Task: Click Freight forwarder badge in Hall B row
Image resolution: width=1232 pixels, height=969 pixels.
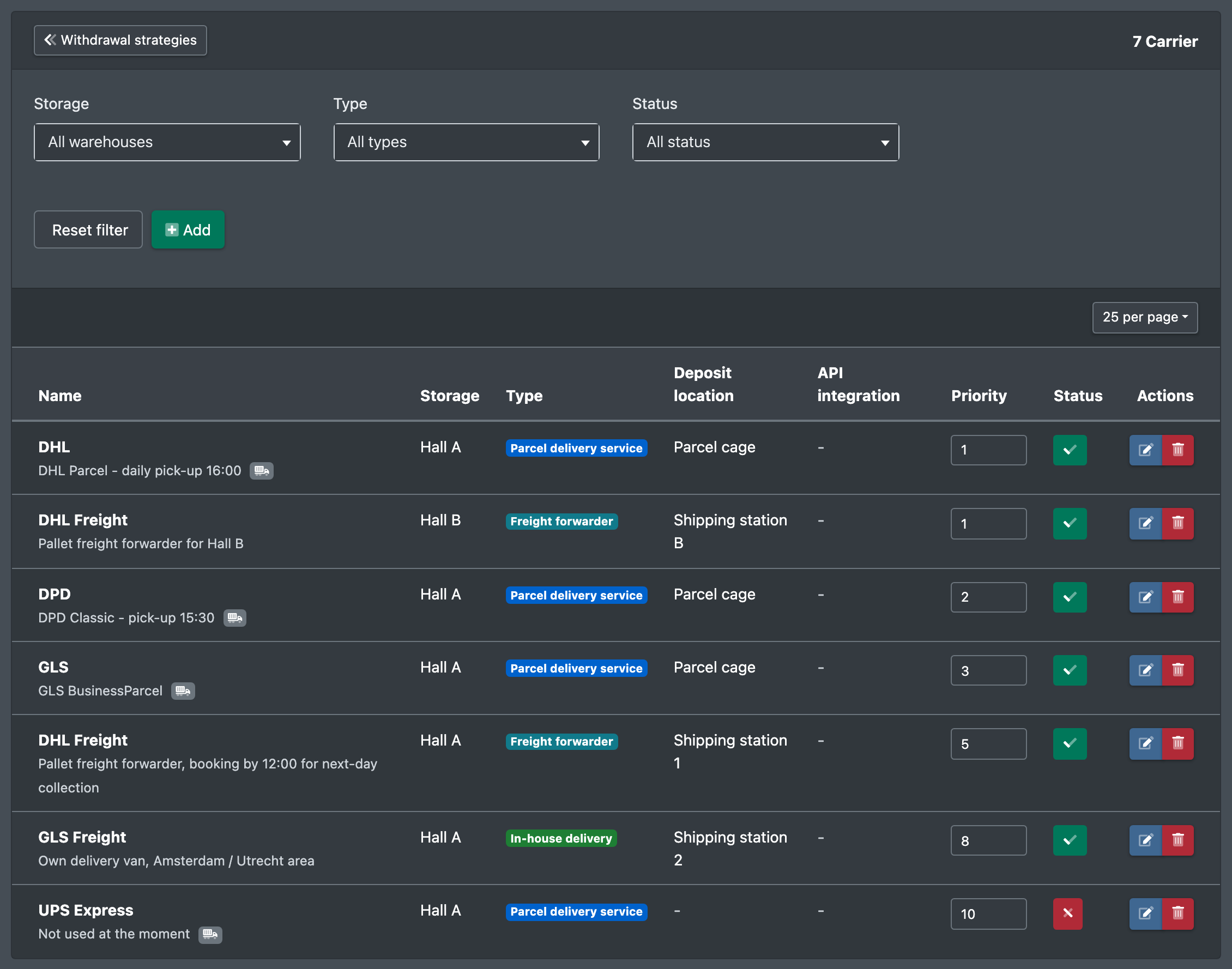Action: click(x=562, y=521)
